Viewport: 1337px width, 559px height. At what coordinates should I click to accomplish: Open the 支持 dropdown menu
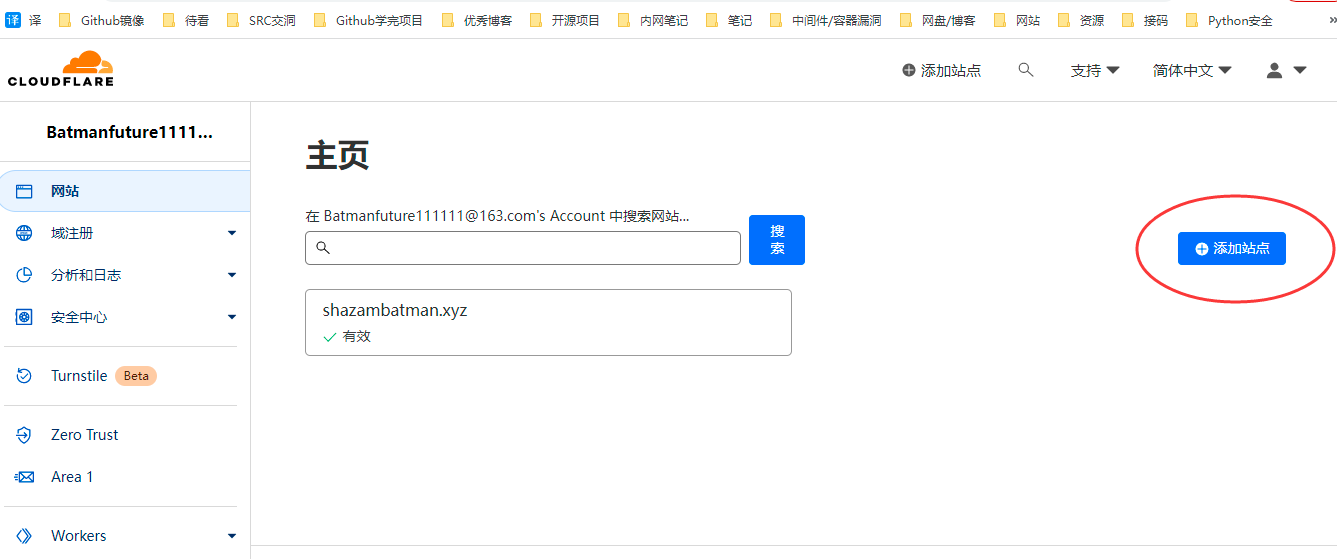click(1095, 70)
